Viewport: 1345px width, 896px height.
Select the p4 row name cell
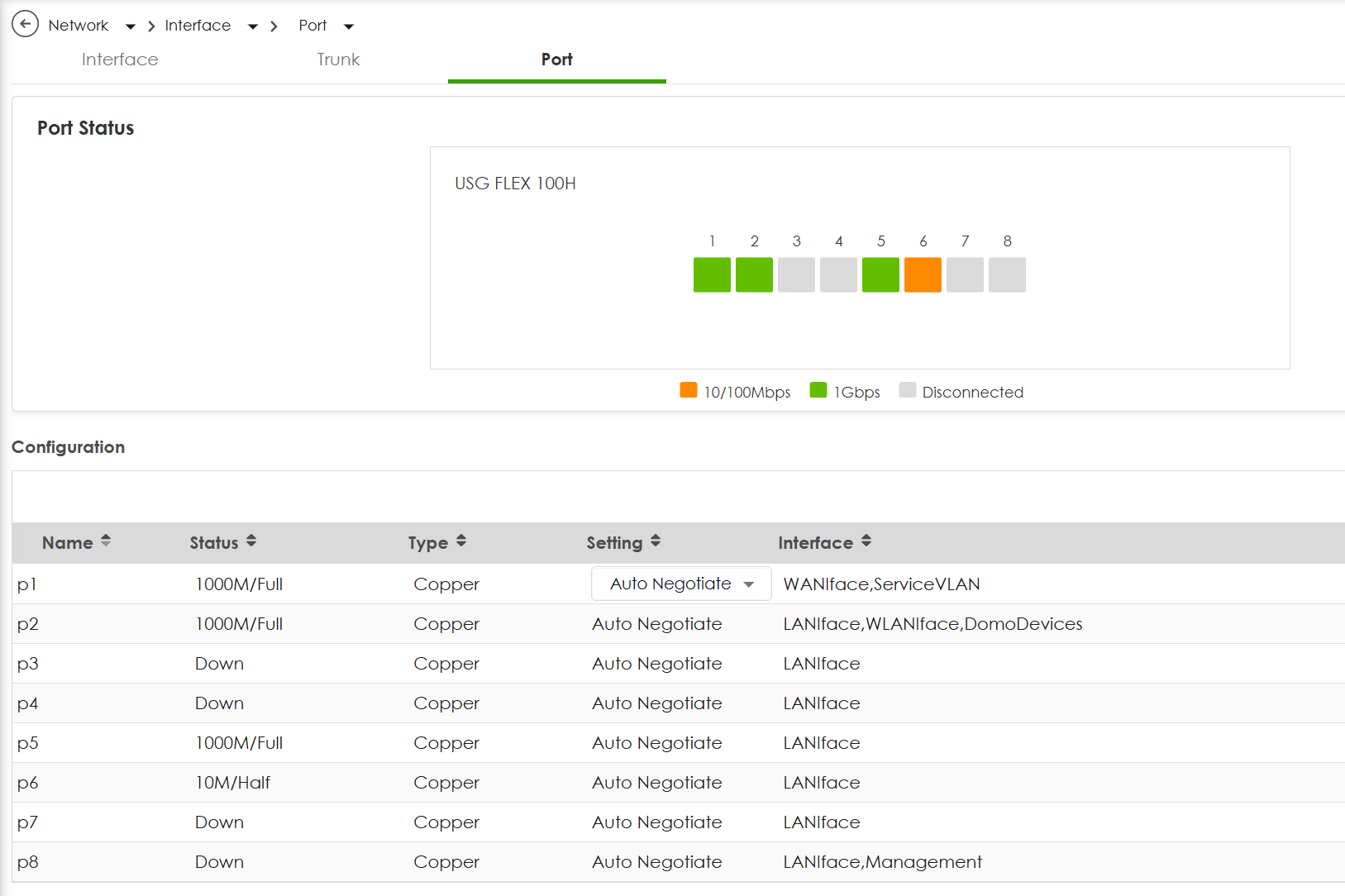(x=28, y=703)
